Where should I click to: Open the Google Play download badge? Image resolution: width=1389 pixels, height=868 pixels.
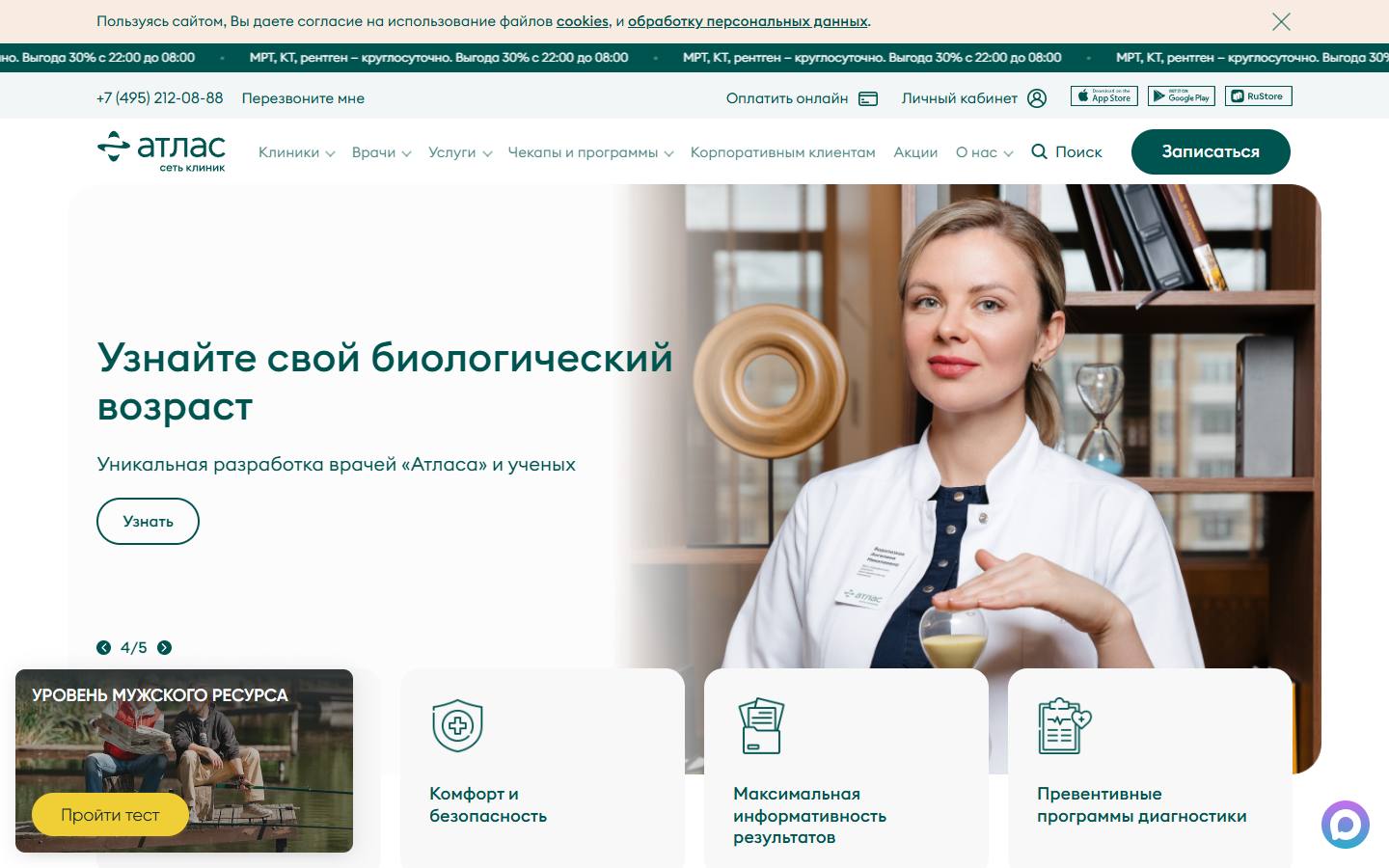(1182, 96)
